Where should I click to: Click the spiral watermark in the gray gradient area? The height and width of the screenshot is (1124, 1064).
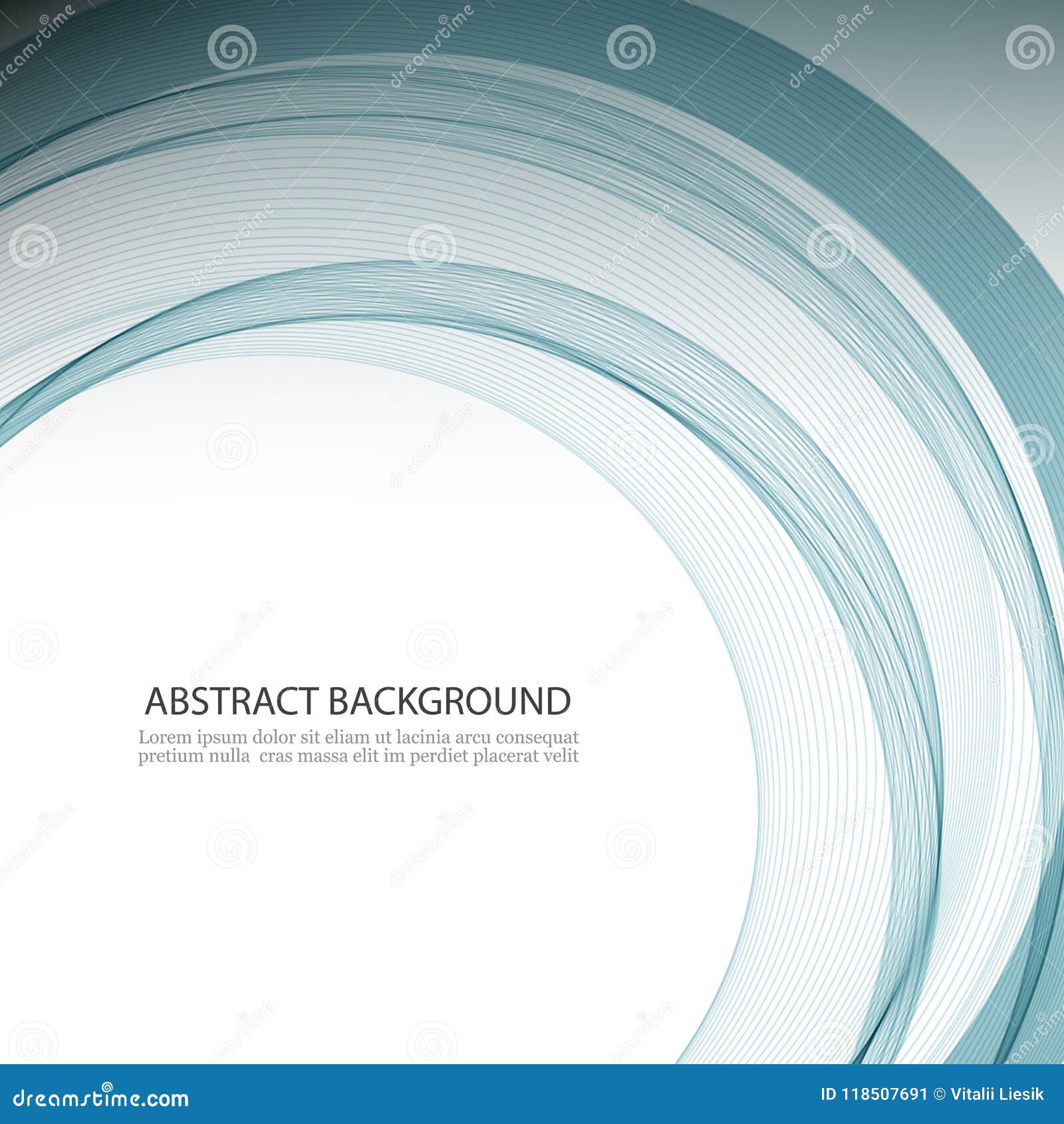coord(1029,48)
